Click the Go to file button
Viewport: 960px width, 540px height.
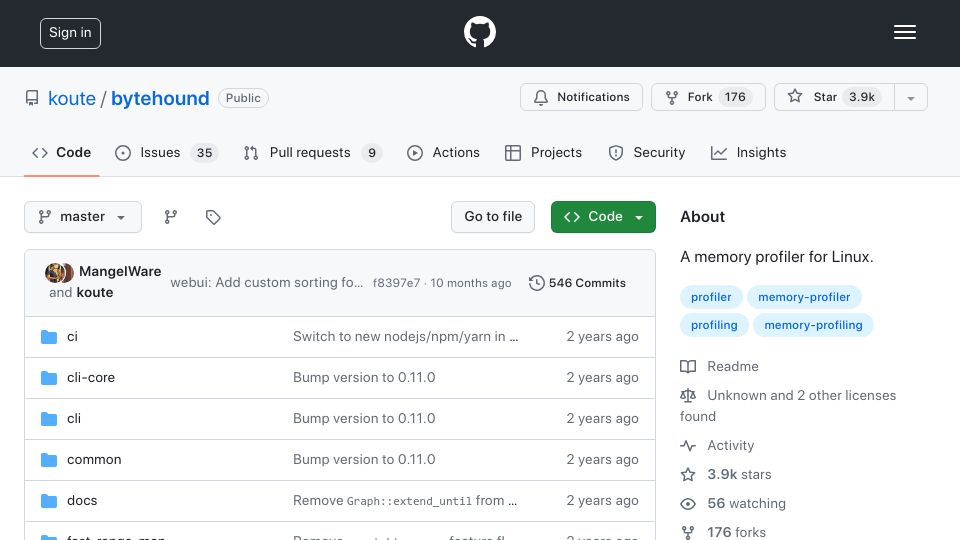pyautogui.click(x=493, y=217)
